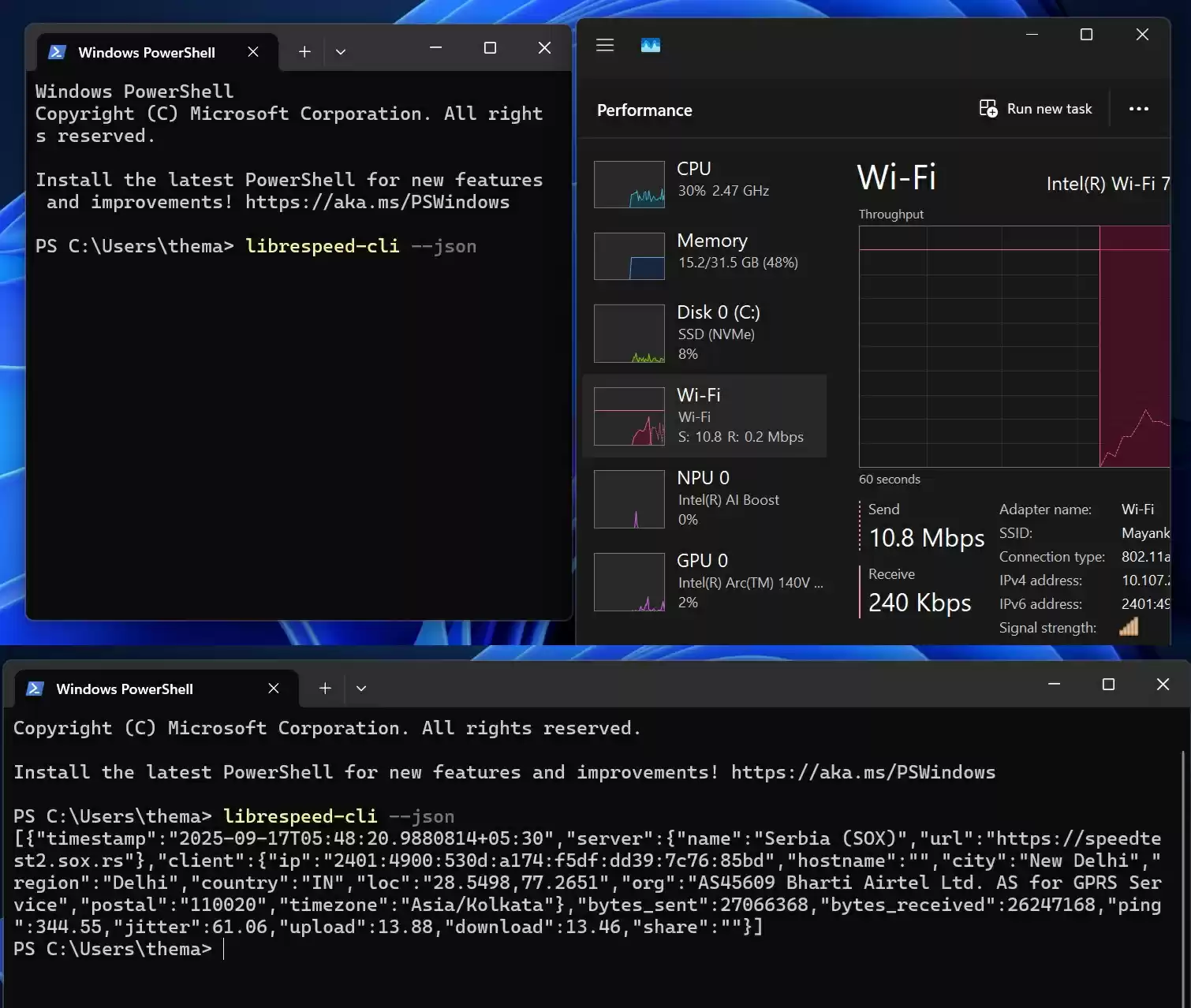Select the Windows PowerShell tab in bottom window
This screenshot has width=1191, height=1008.
(125, 688)
